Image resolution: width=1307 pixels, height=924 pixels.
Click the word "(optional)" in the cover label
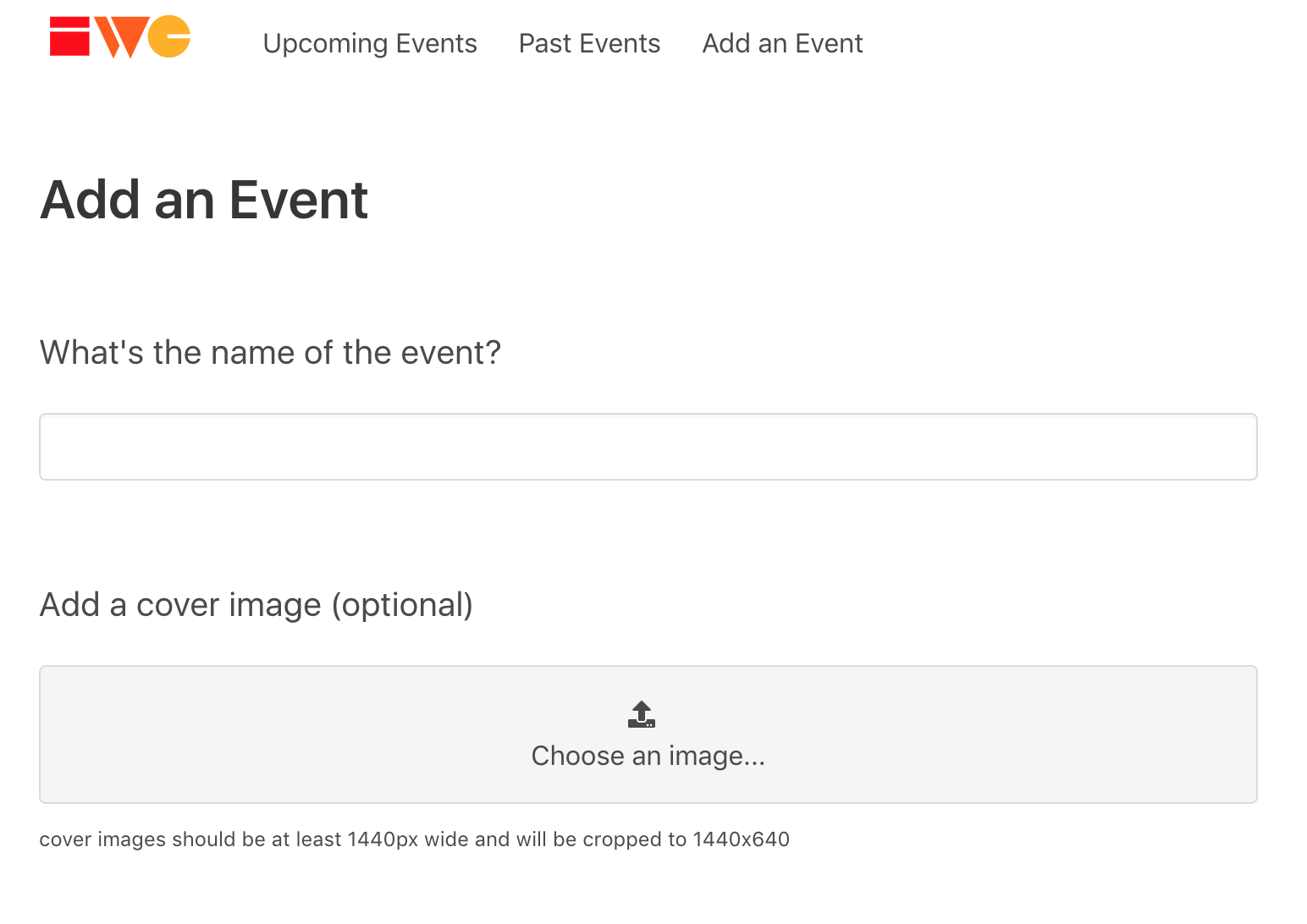tap(402, 605)
